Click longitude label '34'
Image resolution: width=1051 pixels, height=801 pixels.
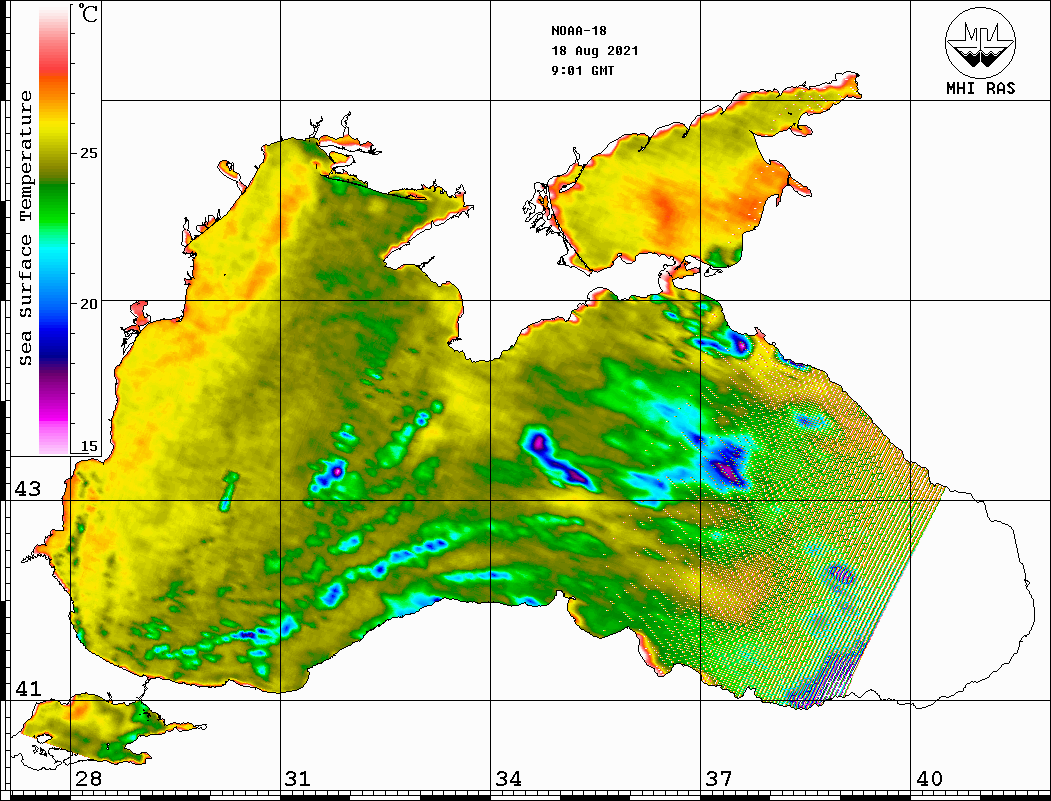point(508,778)
